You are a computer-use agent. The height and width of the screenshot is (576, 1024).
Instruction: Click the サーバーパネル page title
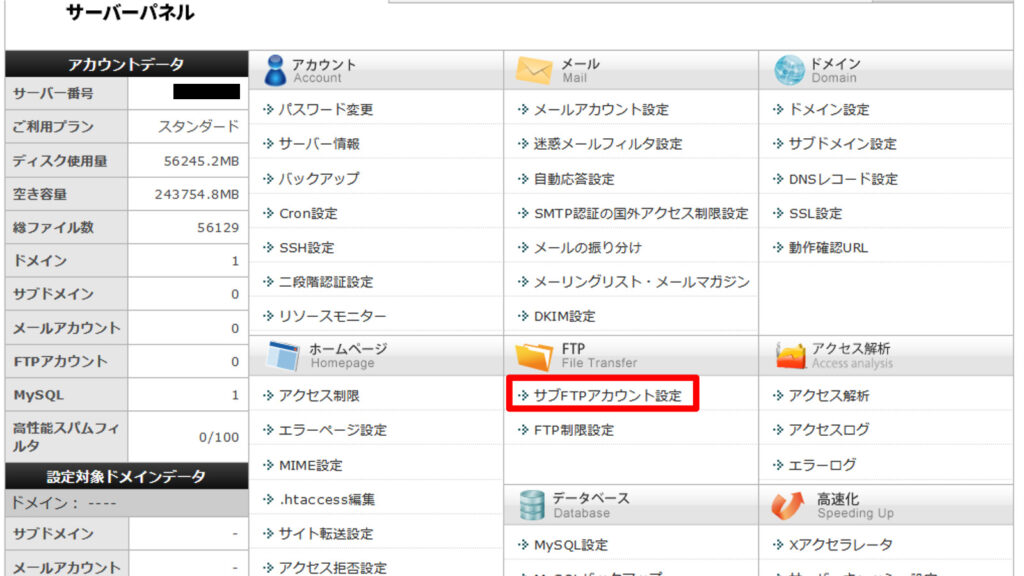point(130,12)
